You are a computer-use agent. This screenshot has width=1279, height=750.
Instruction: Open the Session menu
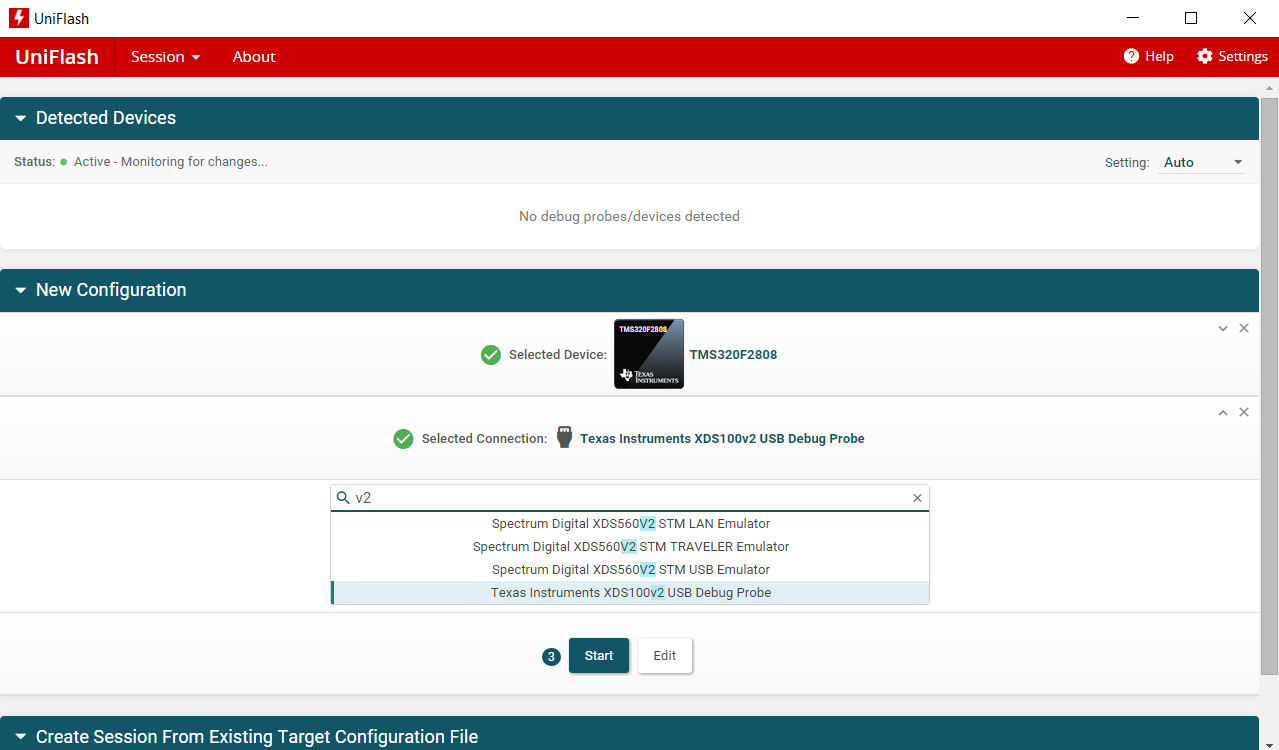pyautogui.click(x=165, y=57)
